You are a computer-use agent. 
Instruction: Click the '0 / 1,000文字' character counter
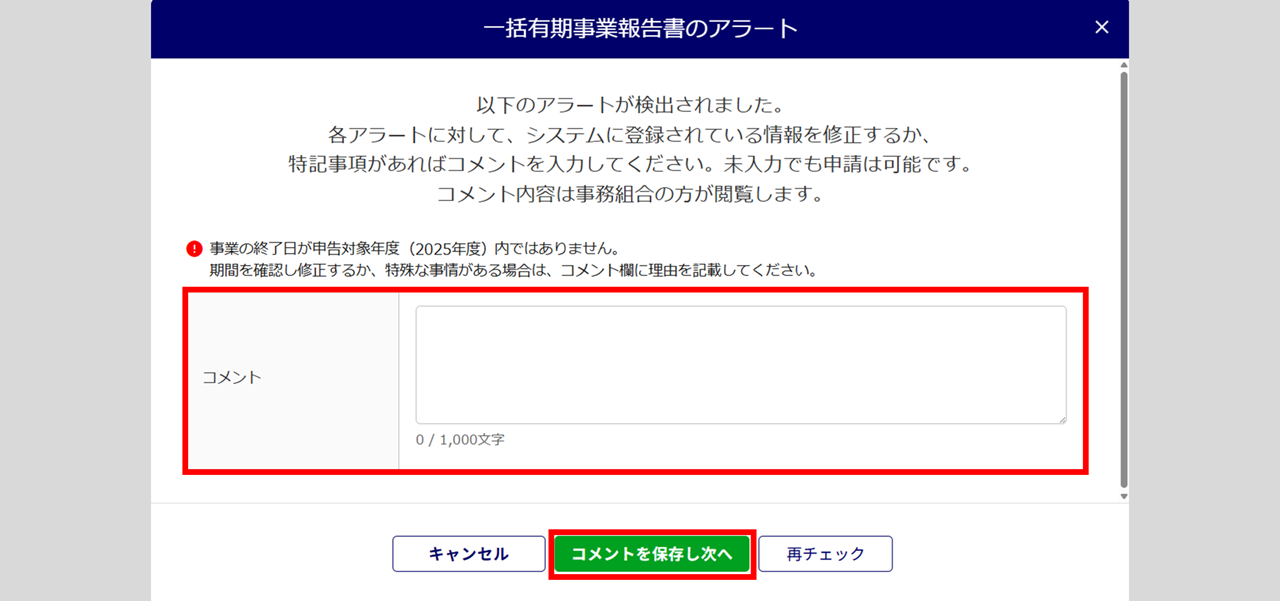[460, 440]
